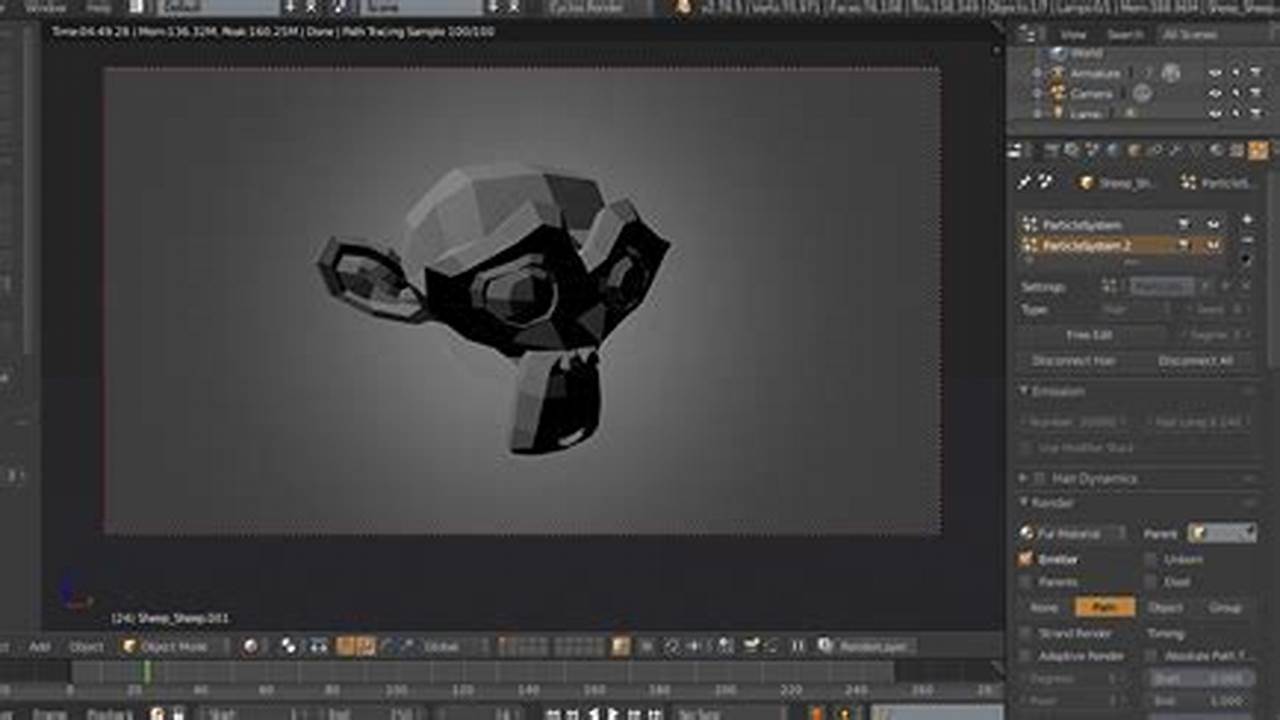Image resolution: width=1280 pixels, height=720 pixels.
Task: Select the rotation manipulator widget icon
Action: 388,646
